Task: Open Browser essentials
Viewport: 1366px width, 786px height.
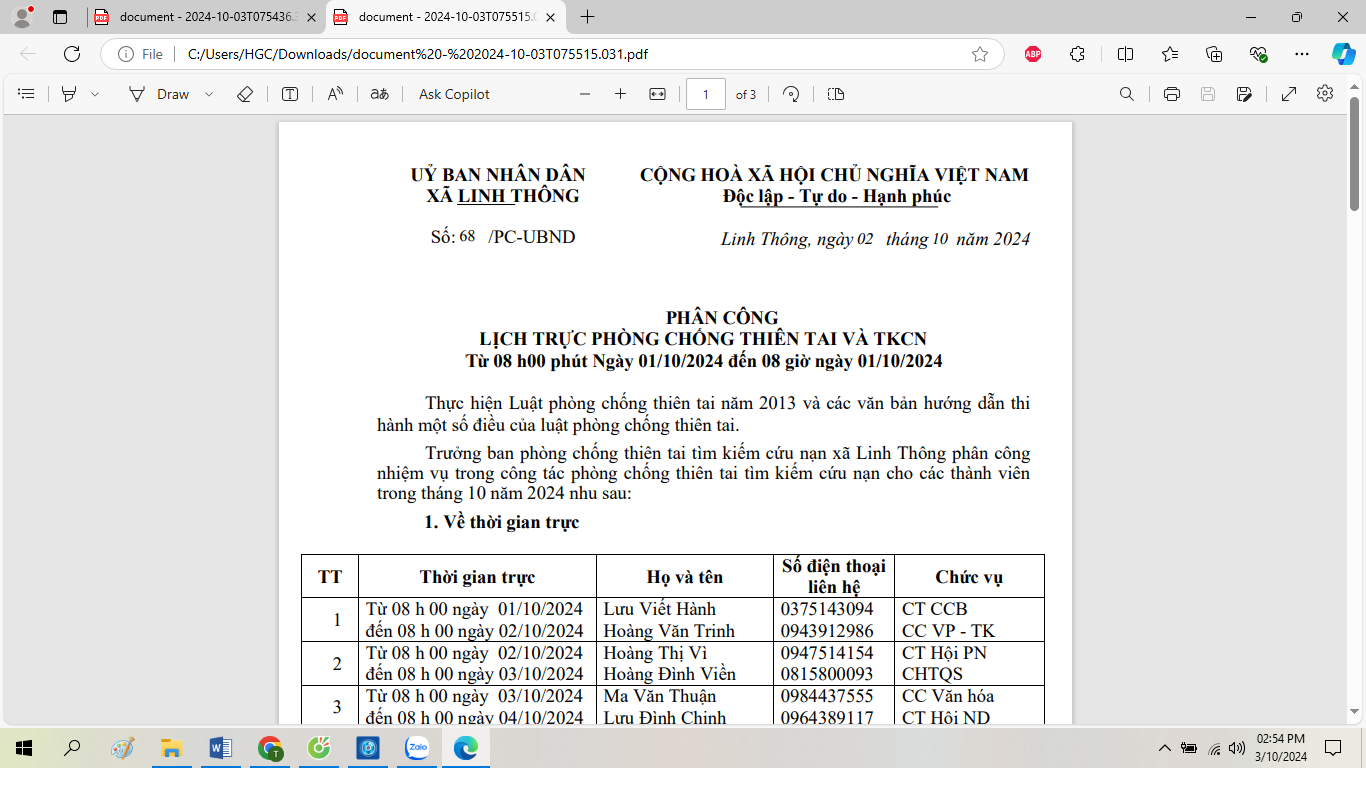Action: [x=1258, y=54]
